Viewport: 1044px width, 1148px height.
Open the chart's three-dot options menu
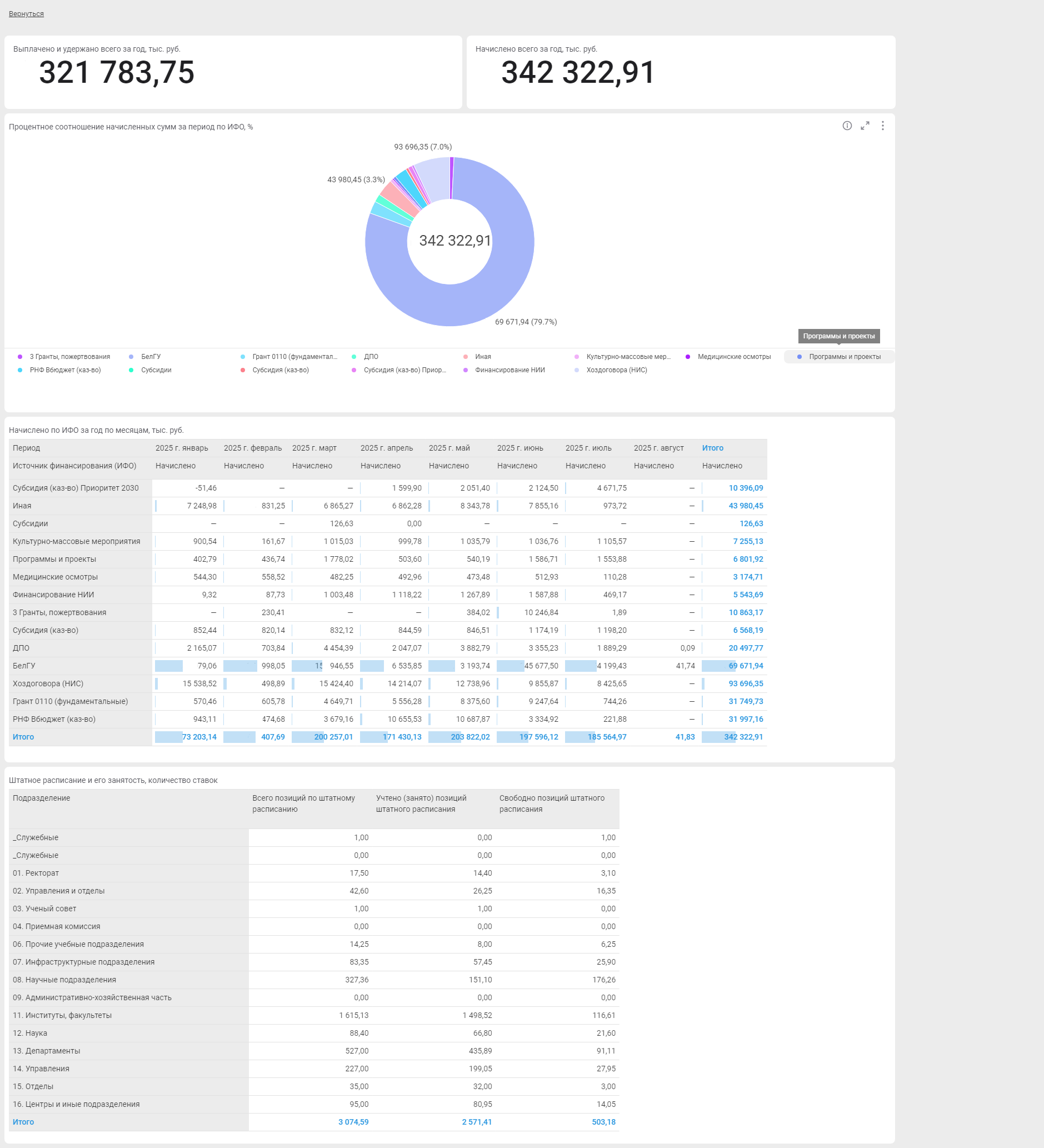(882, 126)
